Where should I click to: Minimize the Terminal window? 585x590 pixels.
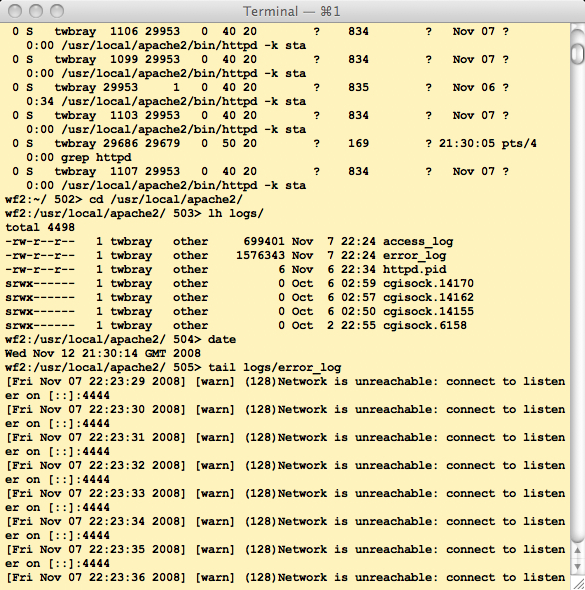36,11
